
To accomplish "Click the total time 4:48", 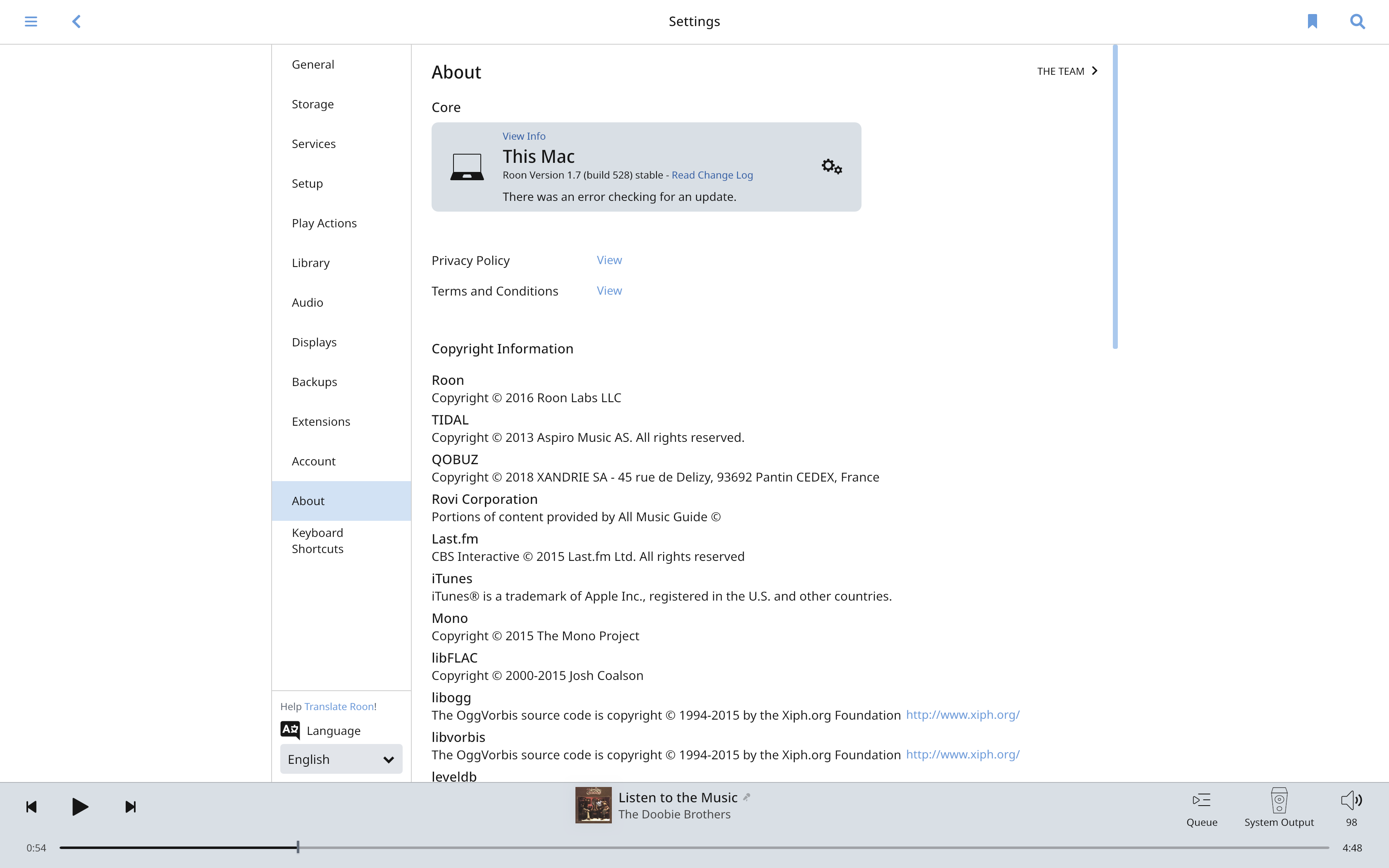I will click(1352, 847).
